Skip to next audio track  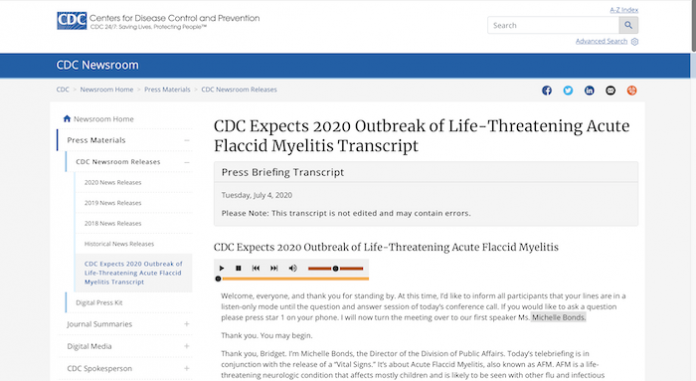[x=274, y=268]
